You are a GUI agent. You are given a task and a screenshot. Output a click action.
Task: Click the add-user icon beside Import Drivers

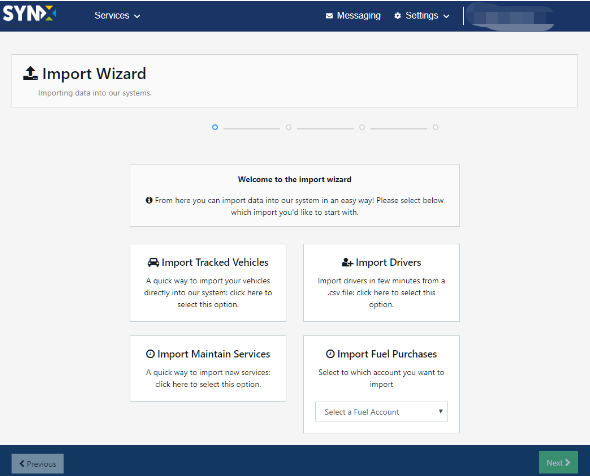347,262
